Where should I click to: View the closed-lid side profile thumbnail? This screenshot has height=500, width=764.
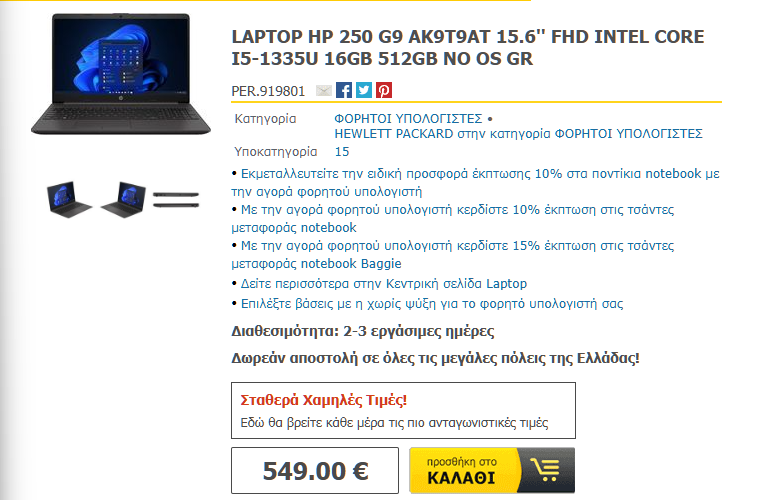click(x=176, y=199)
